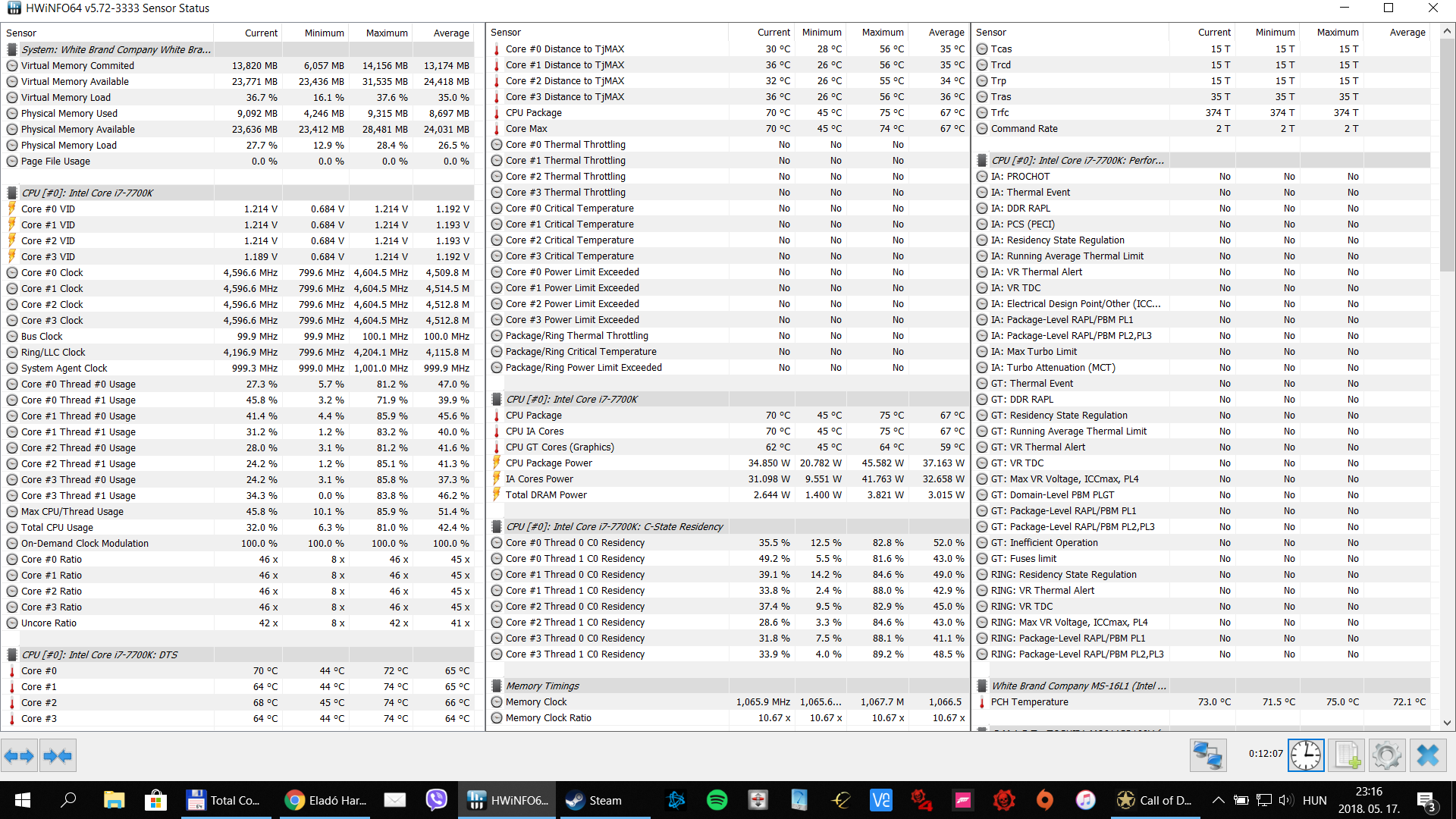Select the Core #0 Distance to TjMAX row

point(728,49)
